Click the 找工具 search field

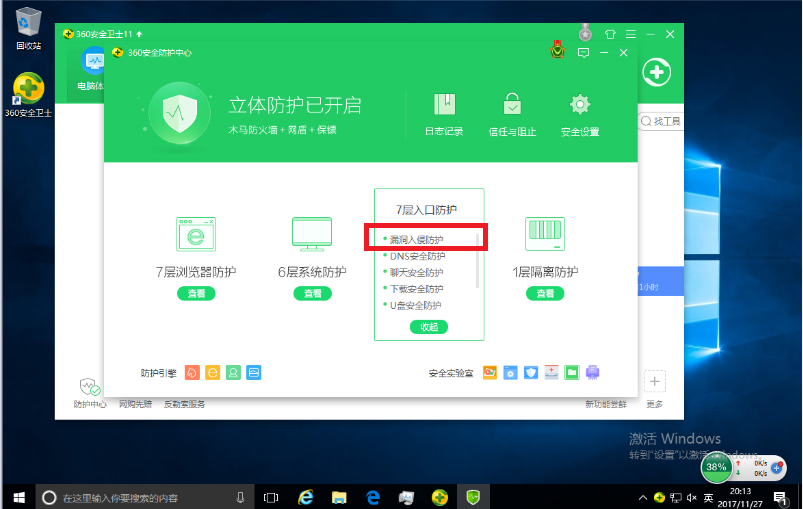(x=661, y=121)
